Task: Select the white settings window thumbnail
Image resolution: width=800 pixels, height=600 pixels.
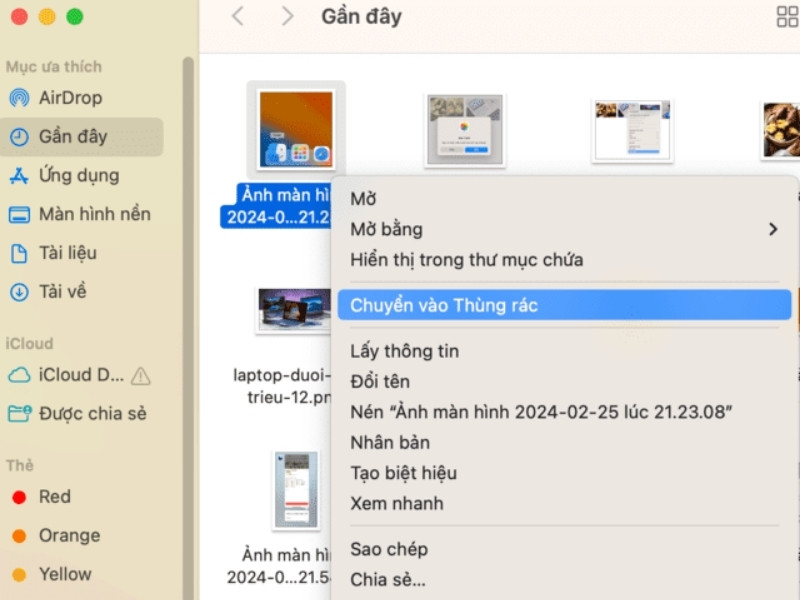Action: pos(633,131)
